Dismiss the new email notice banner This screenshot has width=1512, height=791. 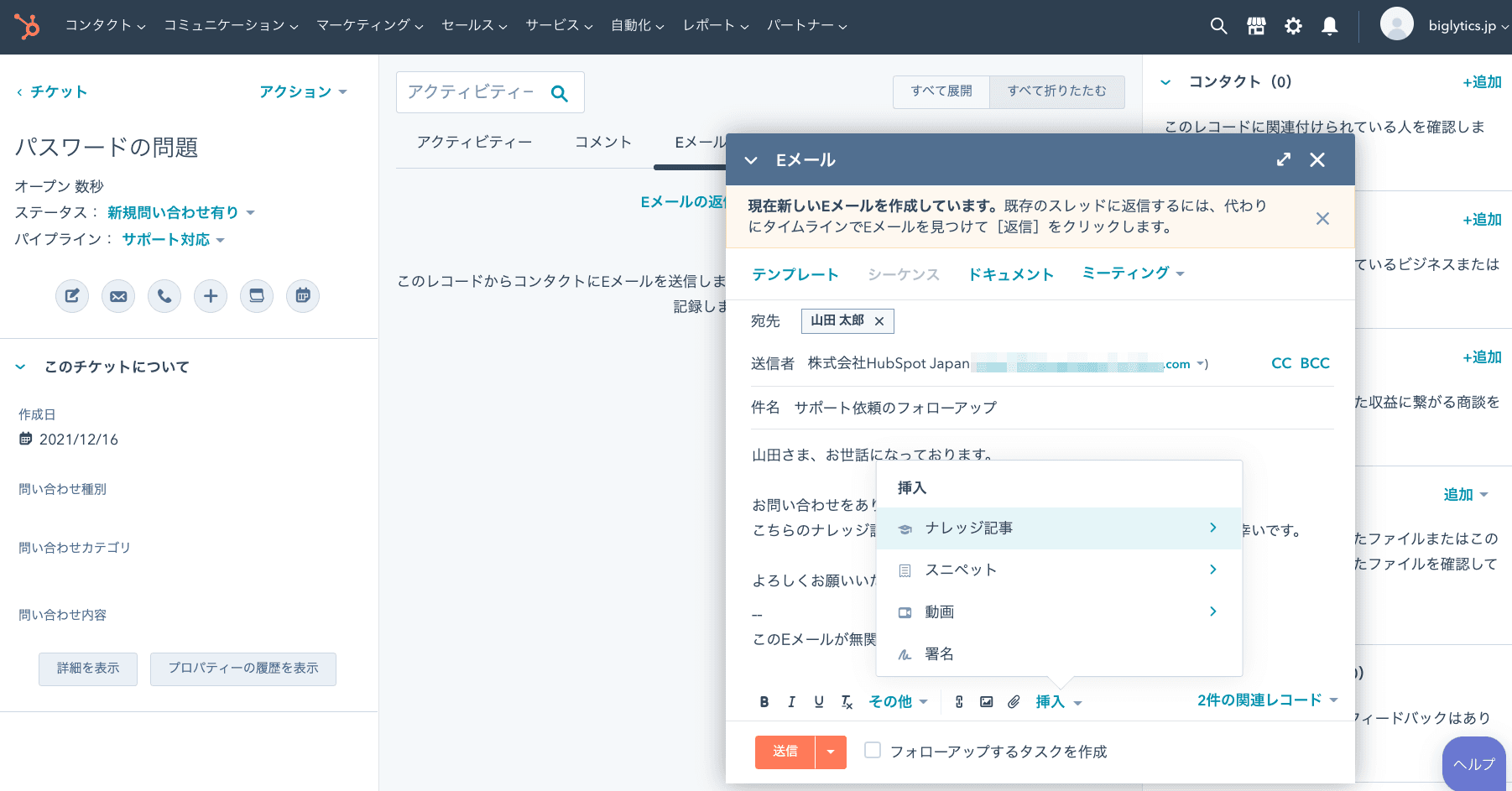pyautogui.click(x=1322, y=219)
